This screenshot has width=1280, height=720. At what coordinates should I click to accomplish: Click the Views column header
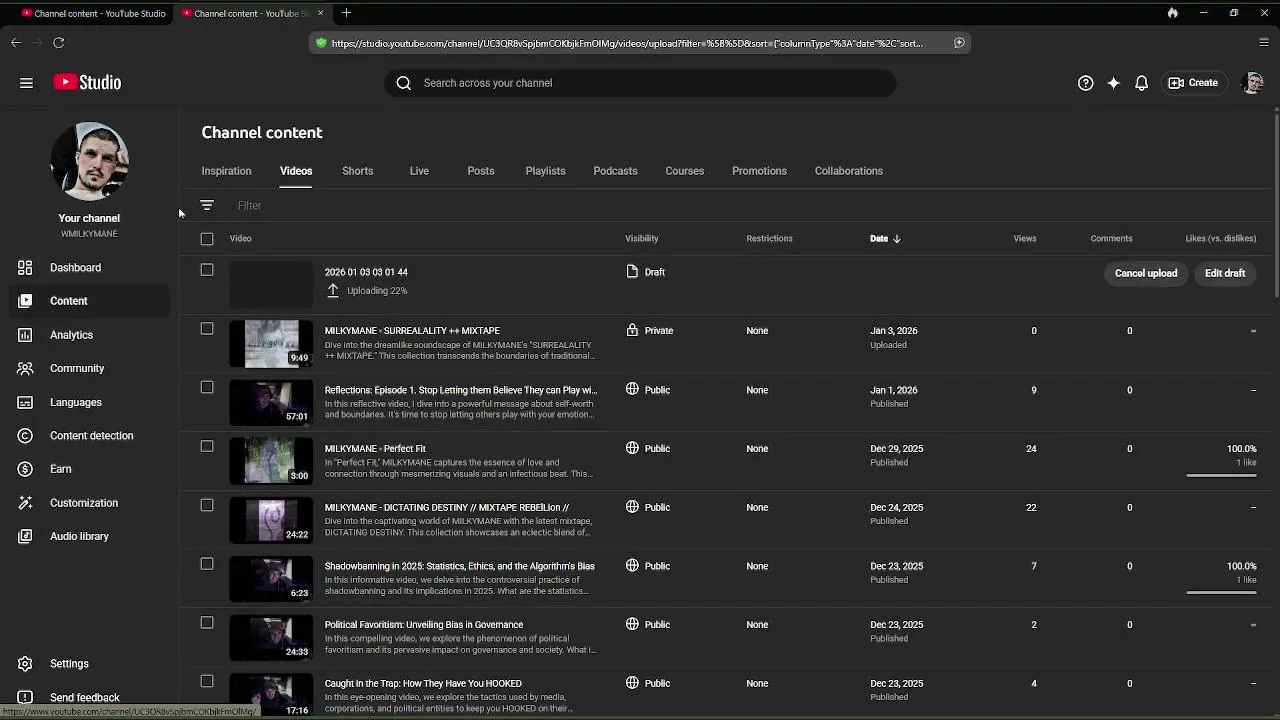[1025, 239]
